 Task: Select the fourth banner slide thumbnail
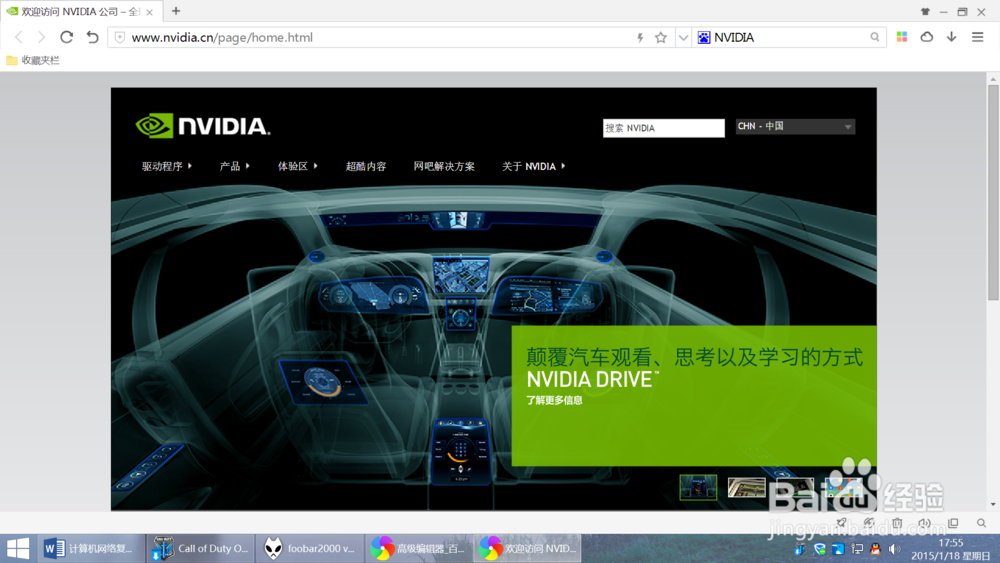(x=843, y=488)
